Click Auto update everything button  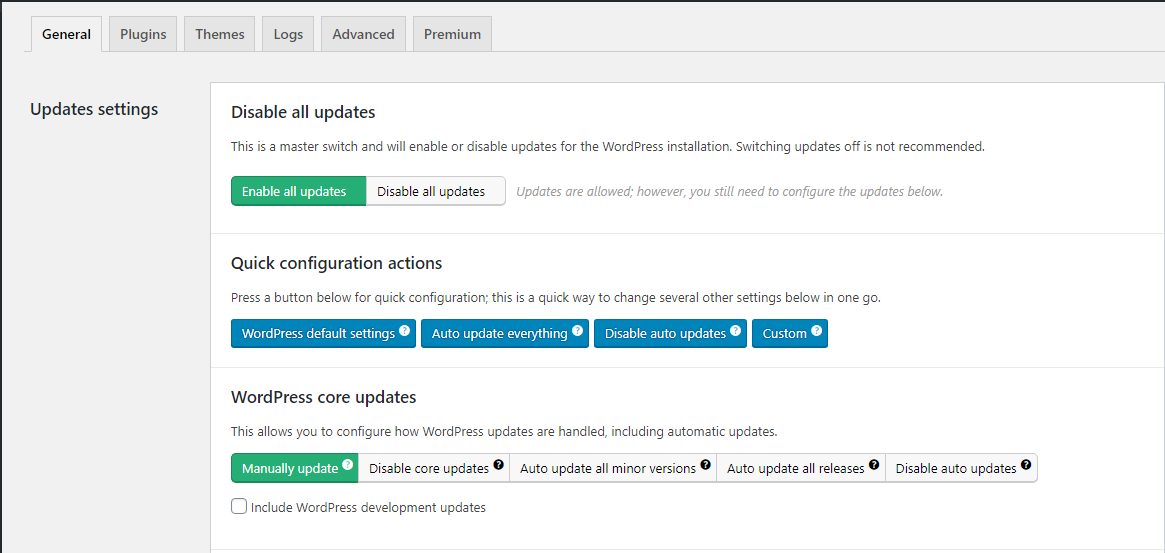click(x=505, y=334)
